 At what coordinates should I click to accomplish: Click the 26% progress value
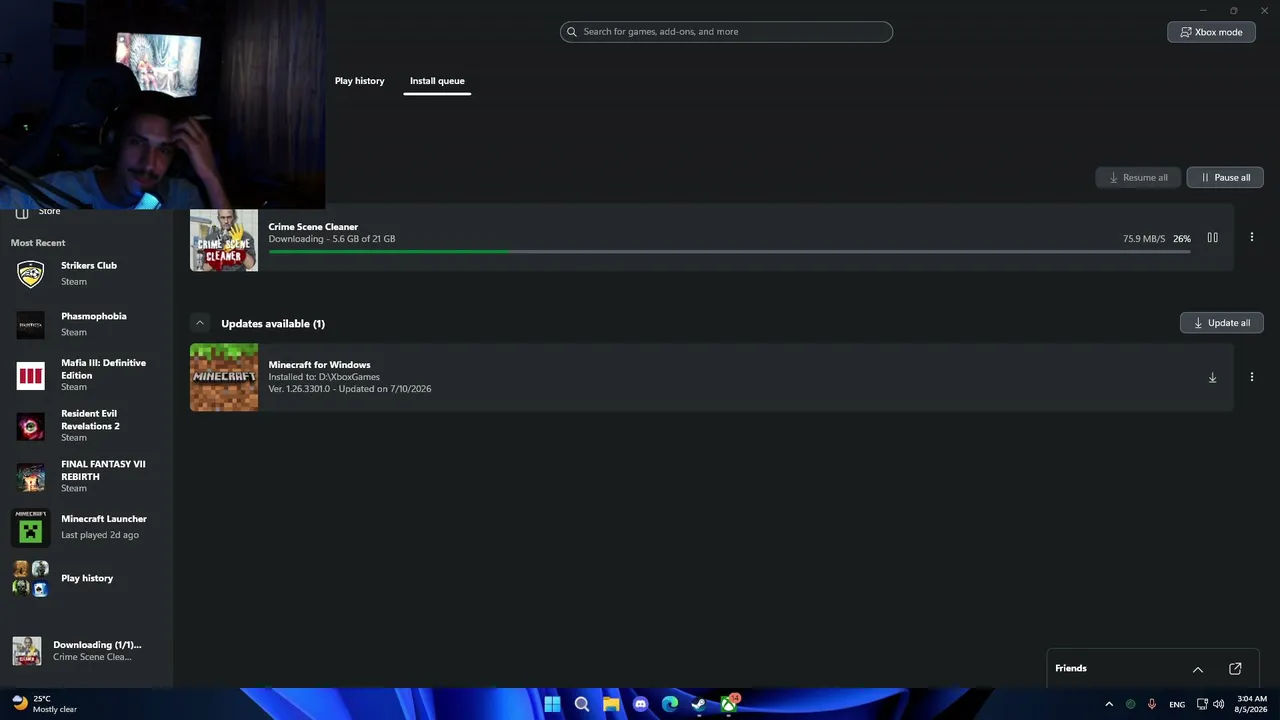tap(1182, 239)
